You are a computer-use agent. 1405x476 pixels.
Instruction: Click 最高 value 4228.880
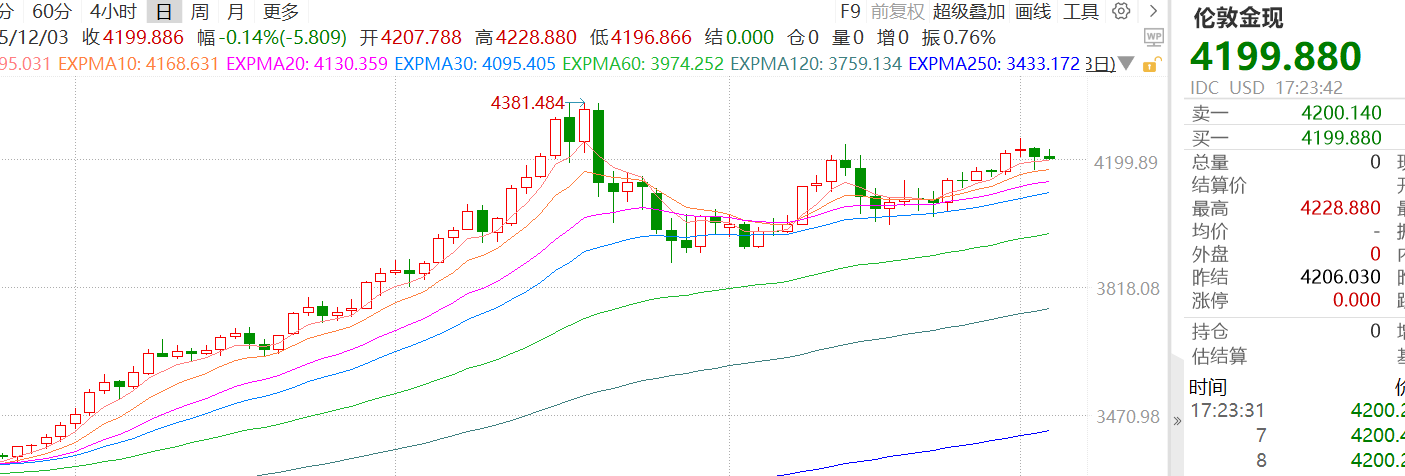(x=1341, y=208)
